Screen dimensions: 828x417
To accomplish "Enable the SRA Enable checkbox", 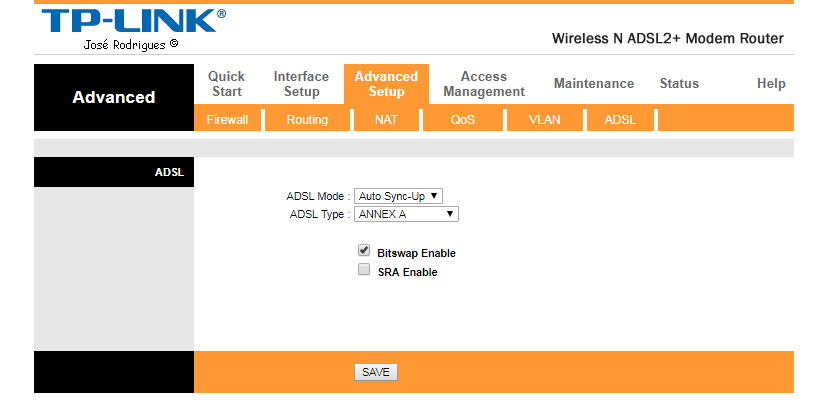I will 364,270.
